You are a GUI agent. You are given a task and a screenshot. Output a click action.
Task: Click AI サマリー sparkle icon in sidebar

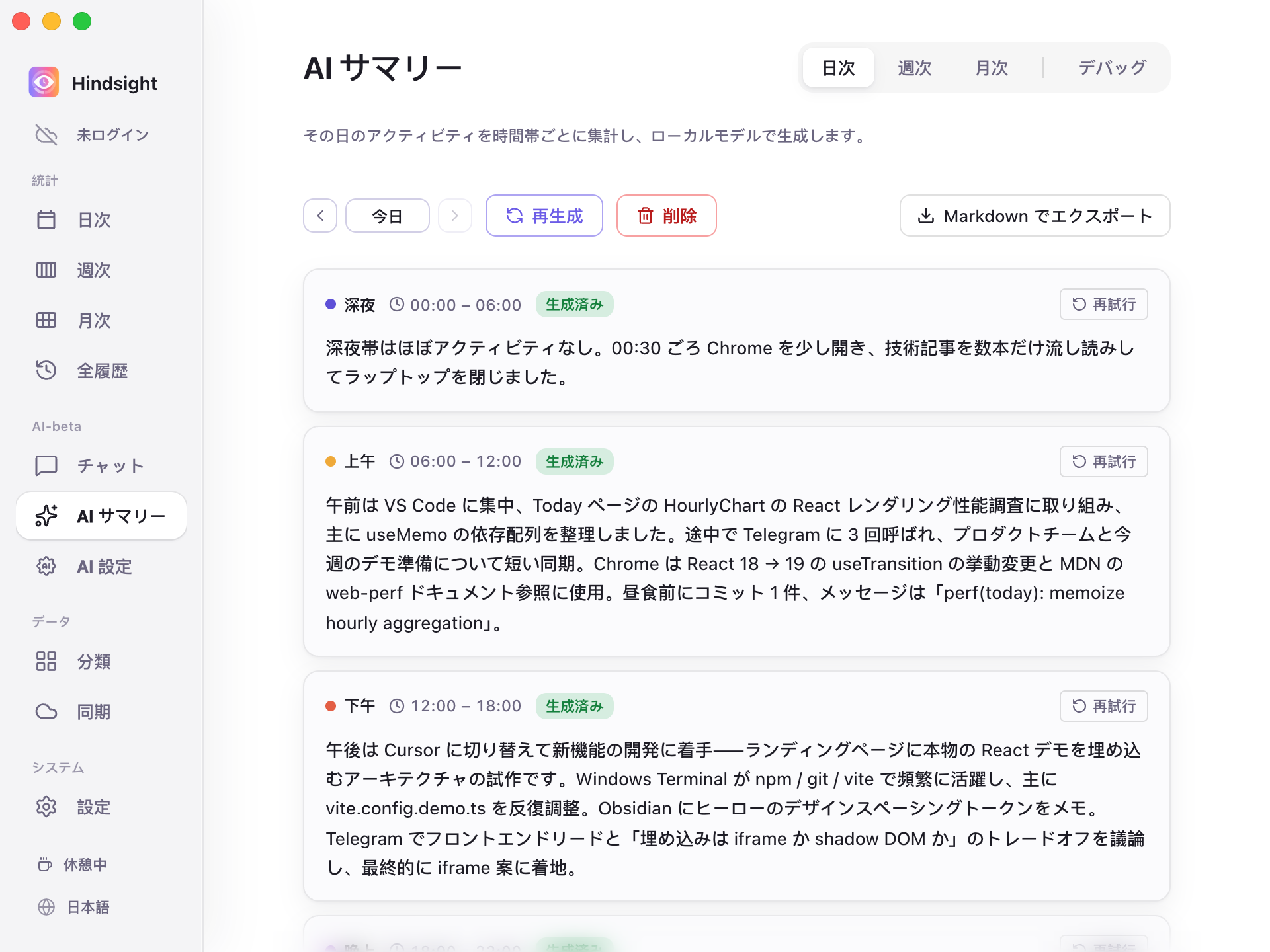(46, 516)
